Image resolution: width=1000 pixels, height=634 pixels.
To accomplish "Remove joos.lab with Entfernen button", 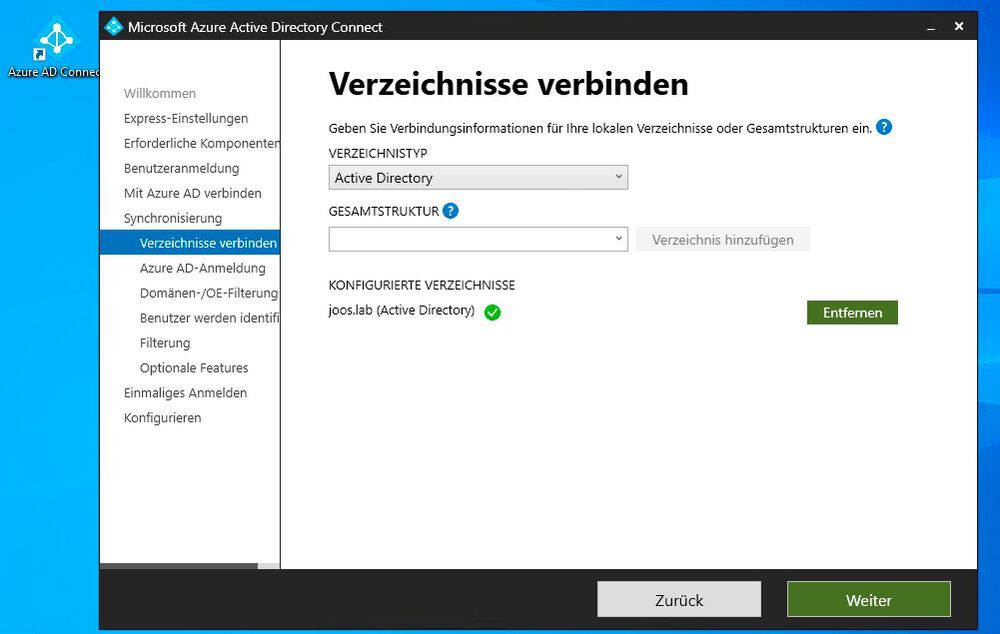I will tap(852, 313).
